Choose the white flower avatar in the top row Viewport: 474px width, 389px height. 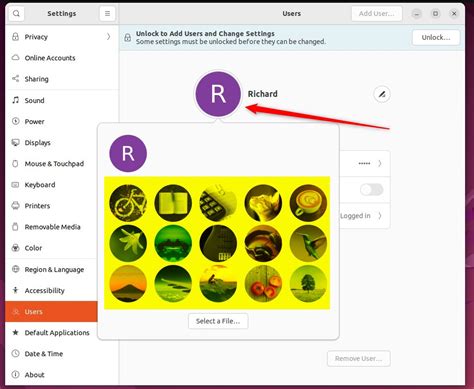coord(263,203)
